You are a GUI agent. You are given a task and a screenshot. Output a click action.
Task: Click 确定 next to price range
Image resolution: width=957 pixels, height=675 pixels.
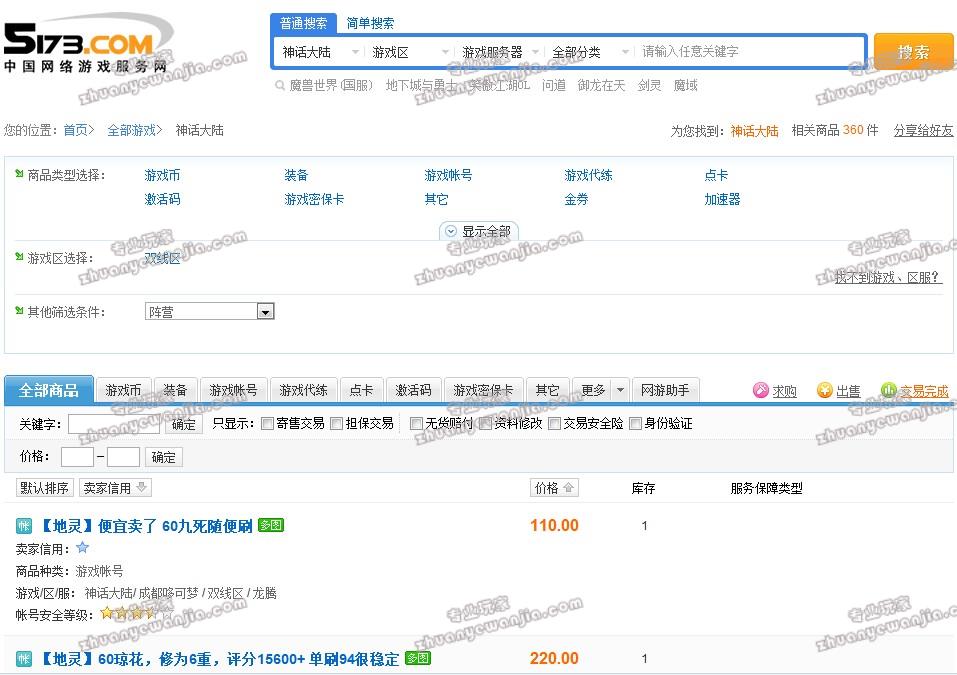tap(164, 457)
